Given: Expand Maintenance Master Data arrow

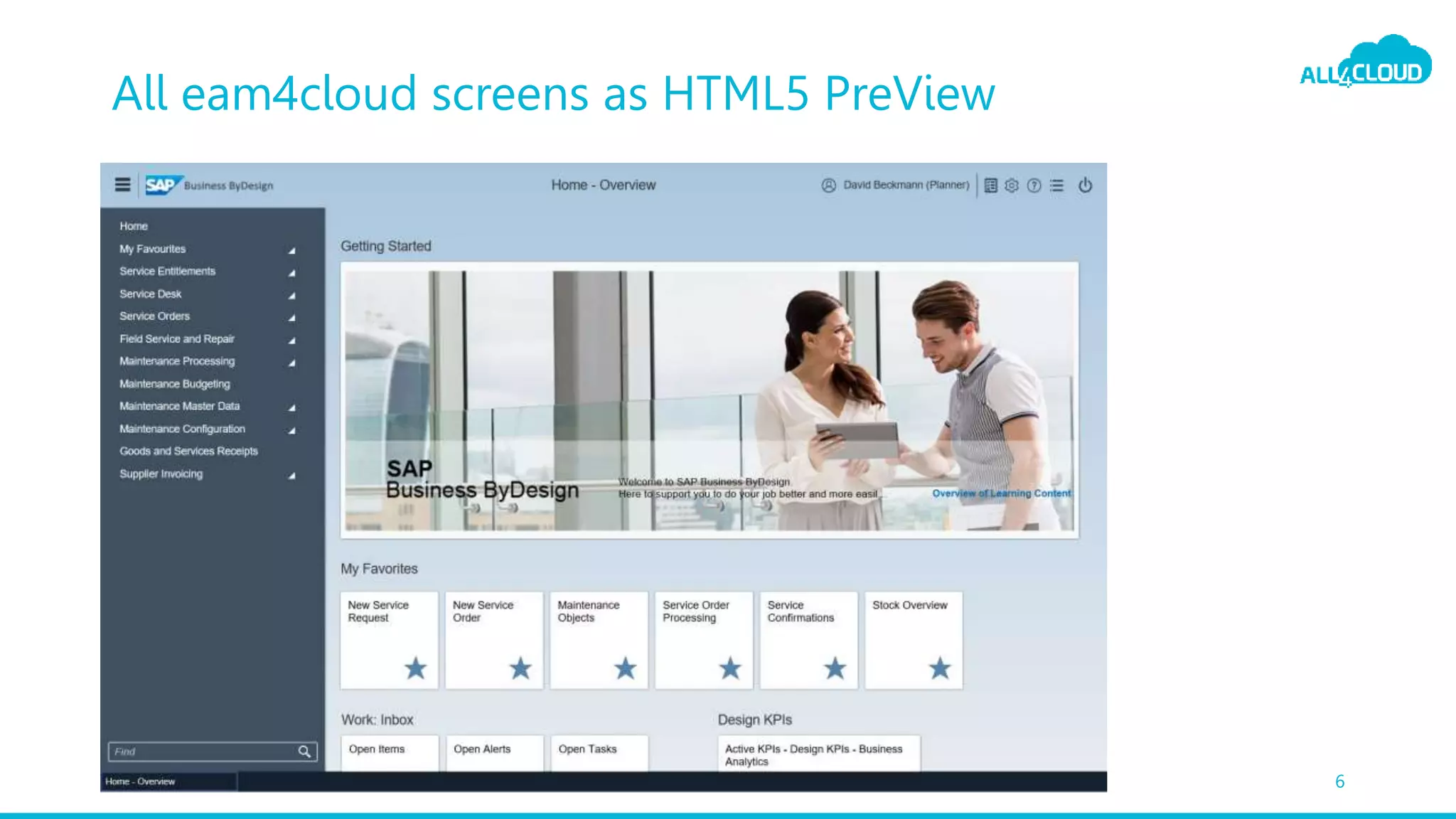Looking at the screenshot, I should click(x=291, y=408).
